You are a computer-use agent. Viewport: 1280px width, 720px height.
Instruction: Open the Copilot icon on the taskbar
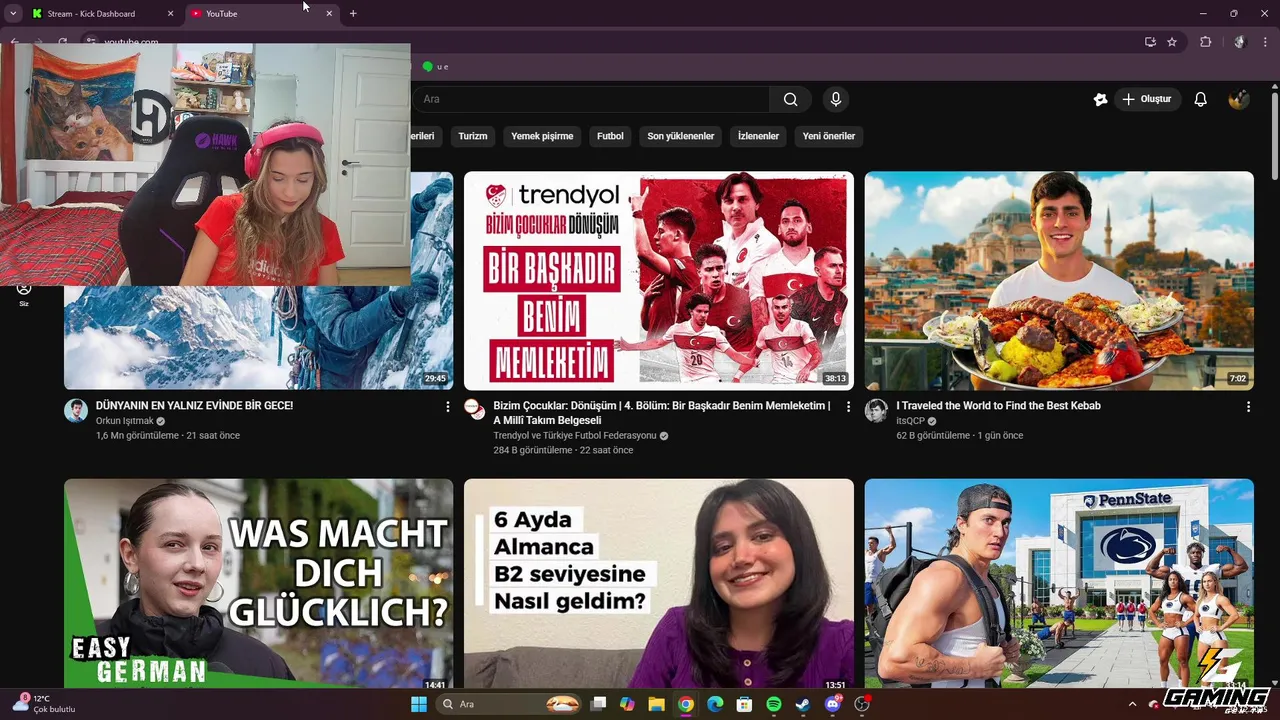point(627,704)
